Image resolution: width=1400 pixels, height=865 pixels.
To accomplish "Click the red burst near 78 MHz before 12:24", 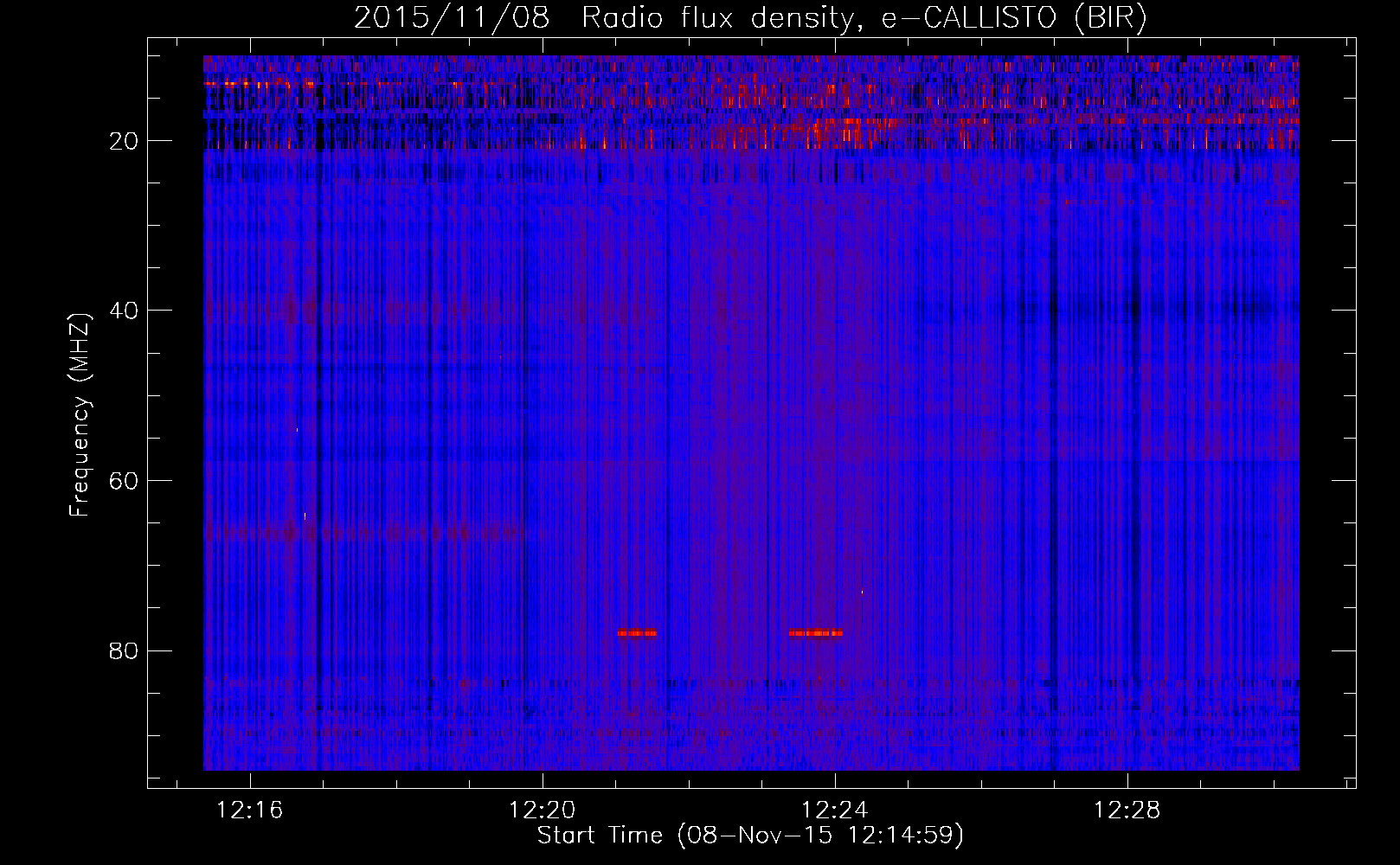I will point(816,633).
